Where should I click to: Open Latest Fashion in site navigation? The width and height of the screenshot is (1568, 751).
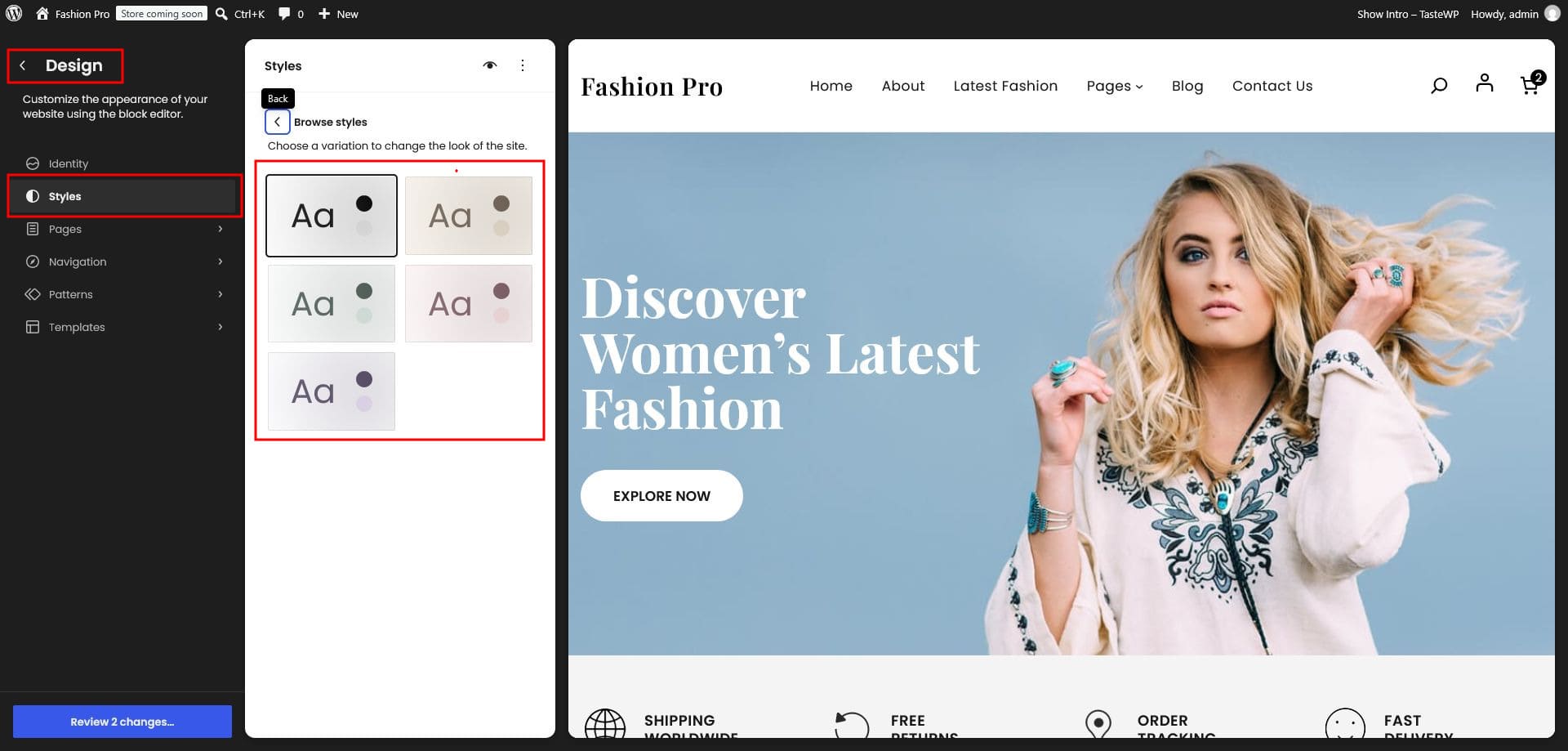coord(1005,86)
